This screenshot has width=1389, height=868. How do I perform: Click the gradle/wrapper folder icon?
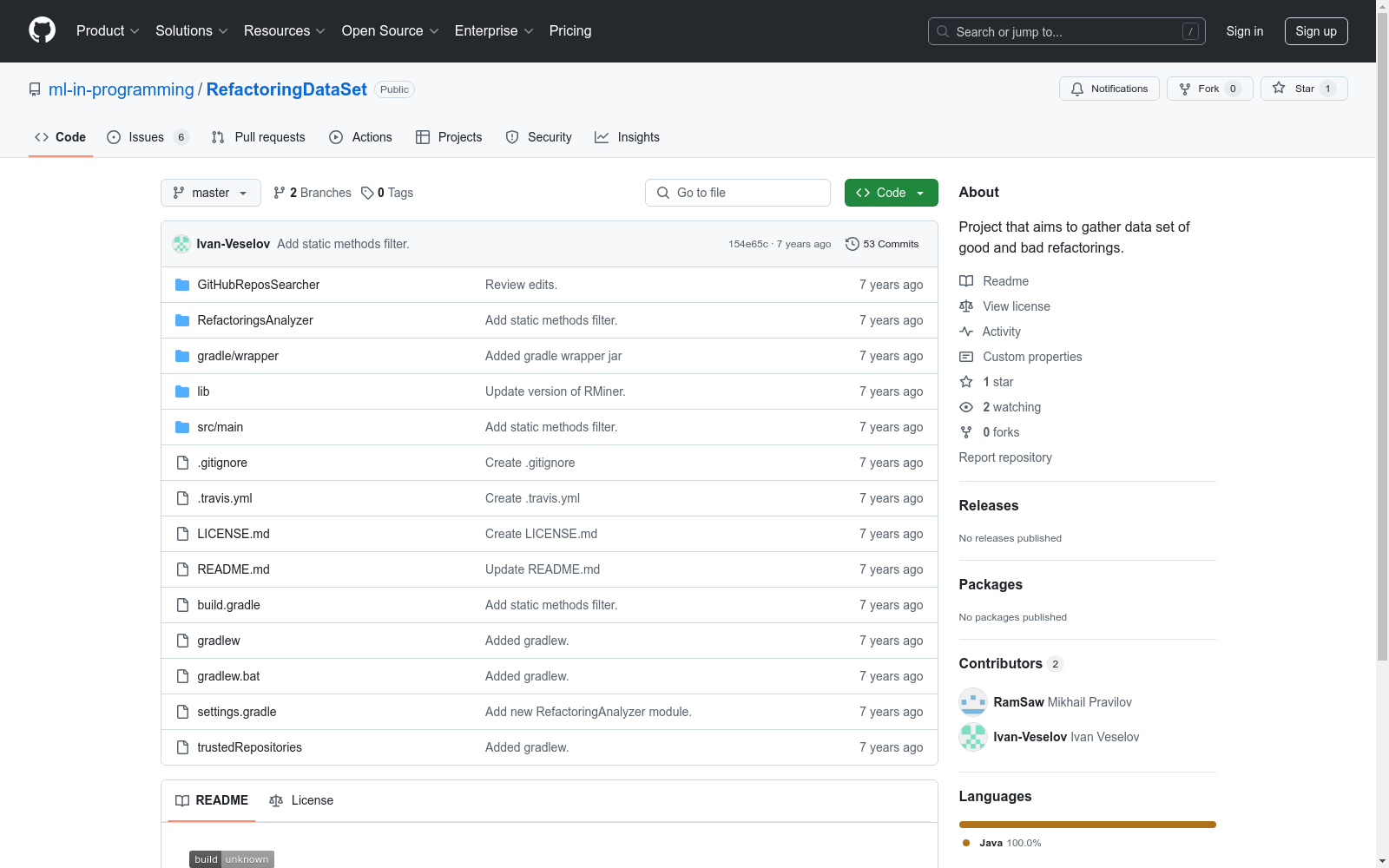[182, 356]
